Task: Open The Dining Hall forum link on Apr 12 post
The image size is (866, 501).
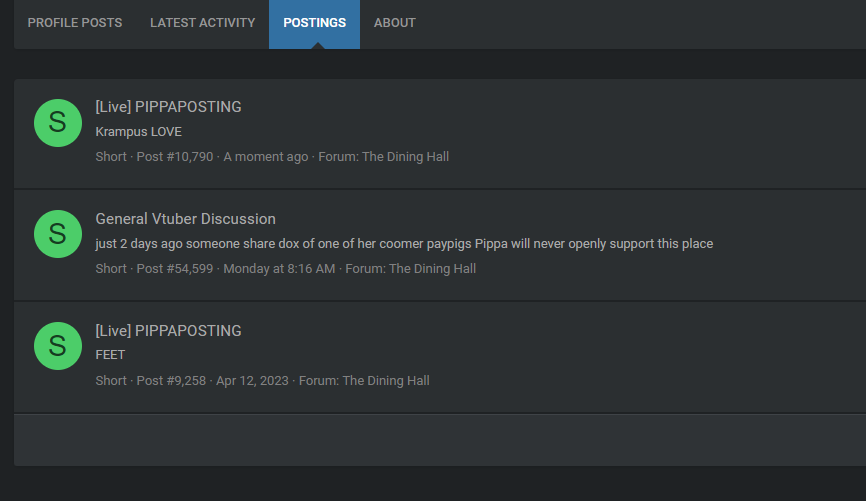Action: click(386, 381)
